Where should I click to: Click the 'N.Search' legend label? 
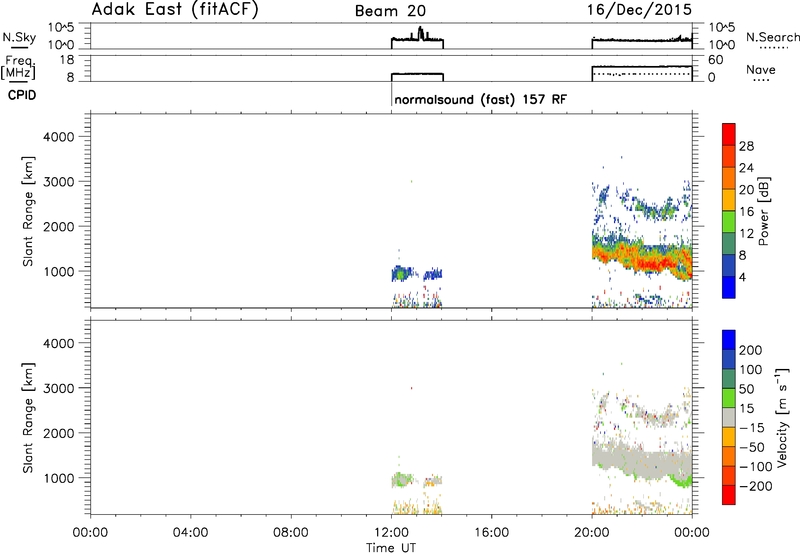773,37
